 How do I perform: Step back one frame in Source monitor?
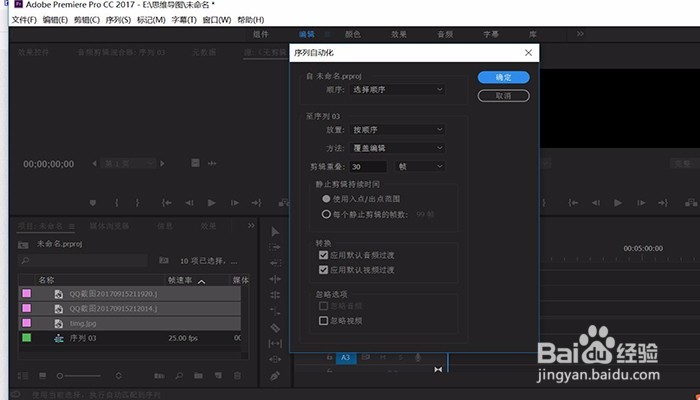(x=189, y=203)
